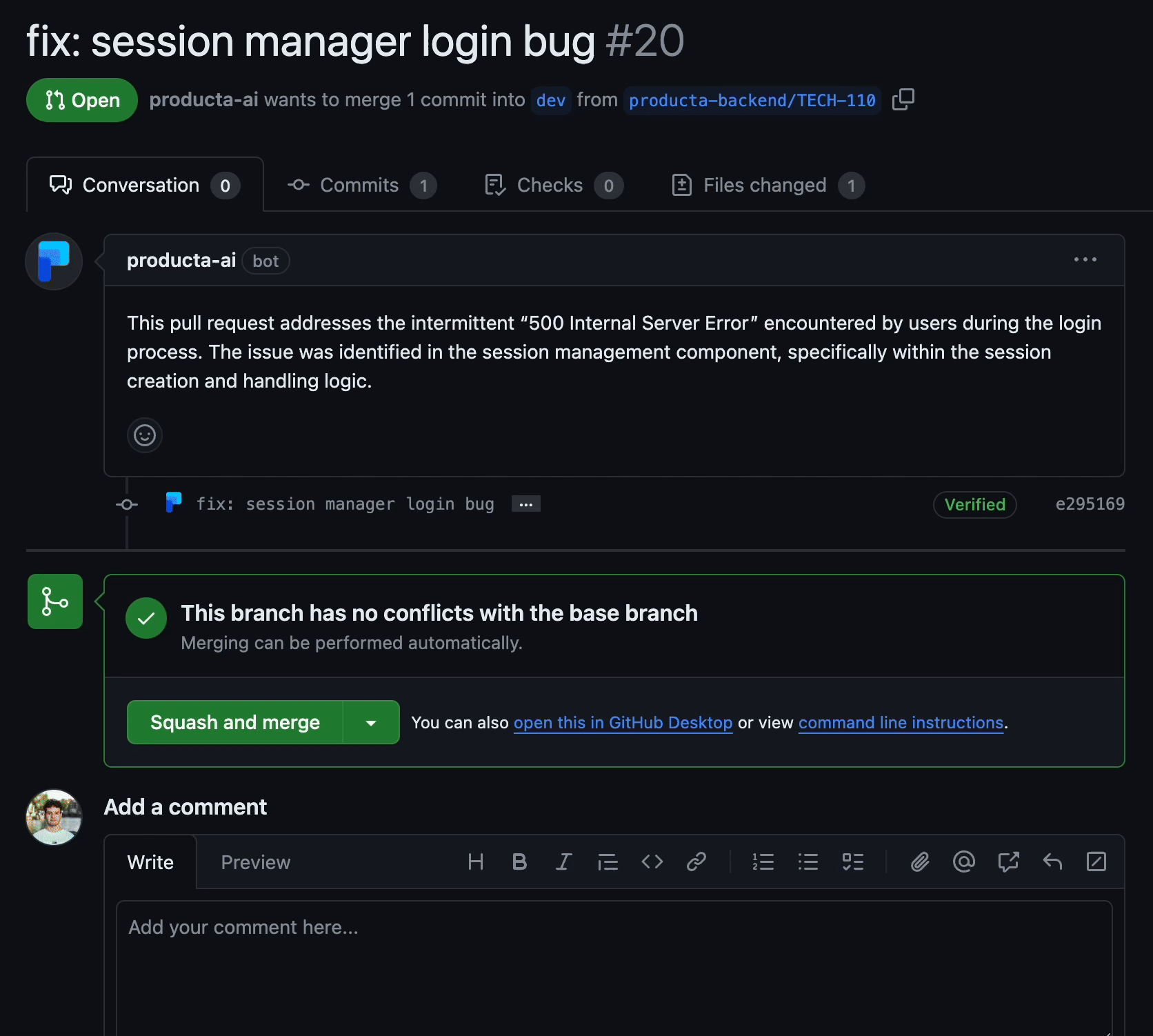The width and height of the screenshot is (1153, 1036).
Task: Insert a numbered list in comment
Action: [x=763, y=861]
